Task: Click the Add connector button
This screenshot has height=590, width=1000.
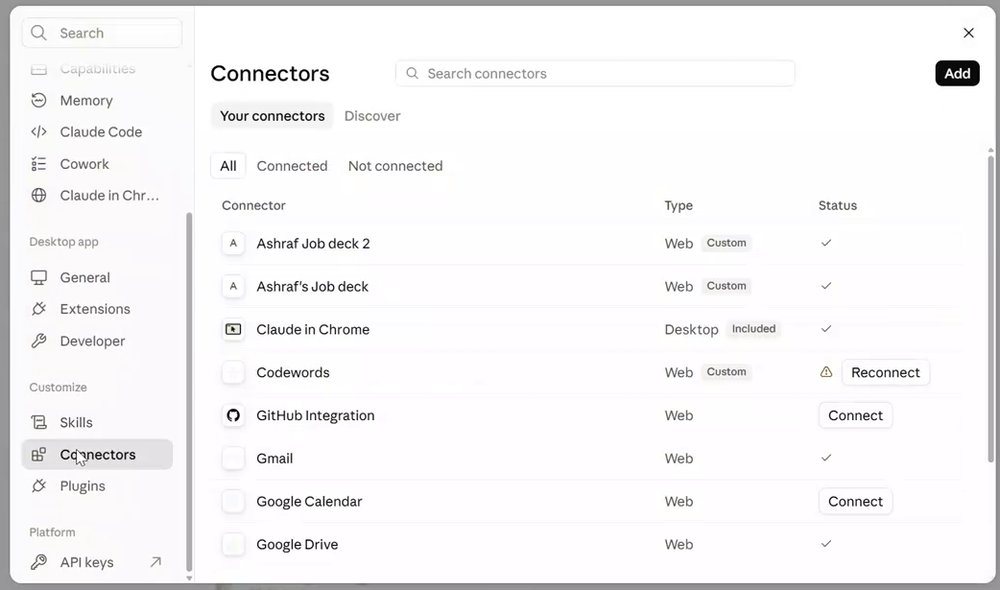Action: 957,73
